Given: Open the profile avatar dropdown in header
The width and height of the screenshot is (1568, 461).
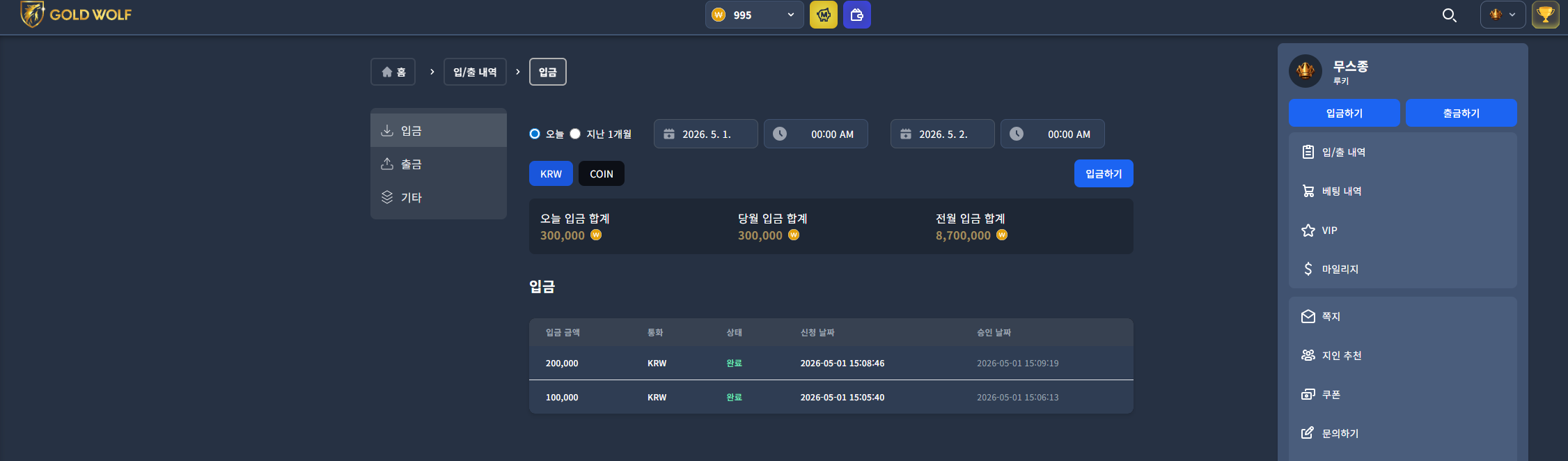Looking at the screenshot, I should pyautogui.click(x=1503, y=15).
